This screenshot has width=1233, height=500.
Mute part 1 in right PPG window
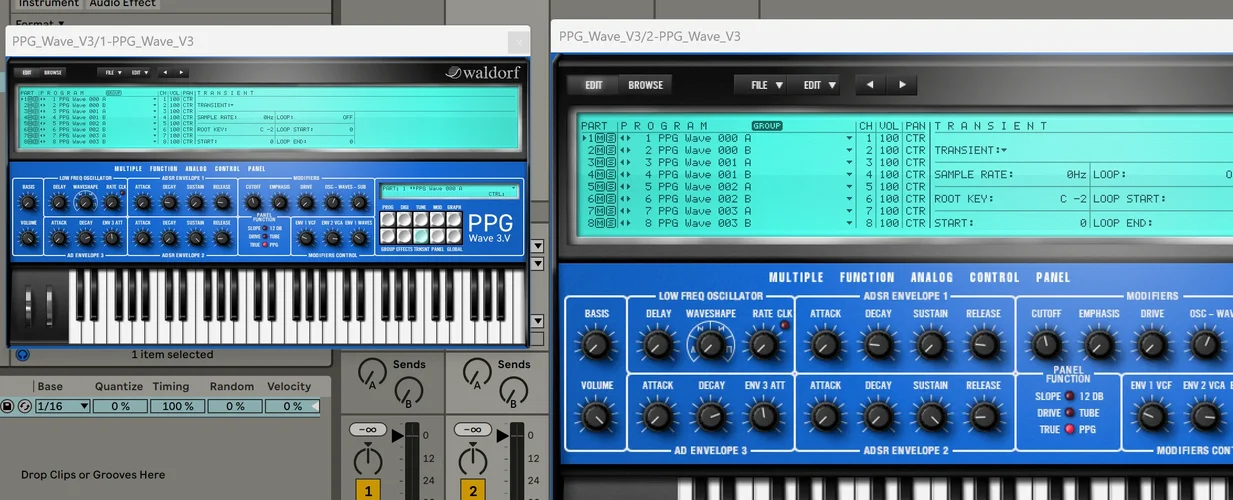(x=599, y=138)
